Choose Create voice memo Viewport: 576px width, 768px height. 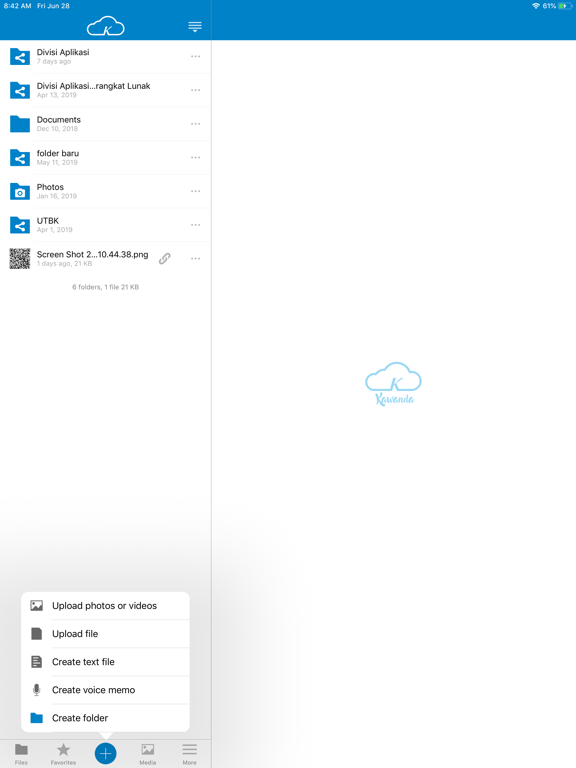[x=105, y=690]
